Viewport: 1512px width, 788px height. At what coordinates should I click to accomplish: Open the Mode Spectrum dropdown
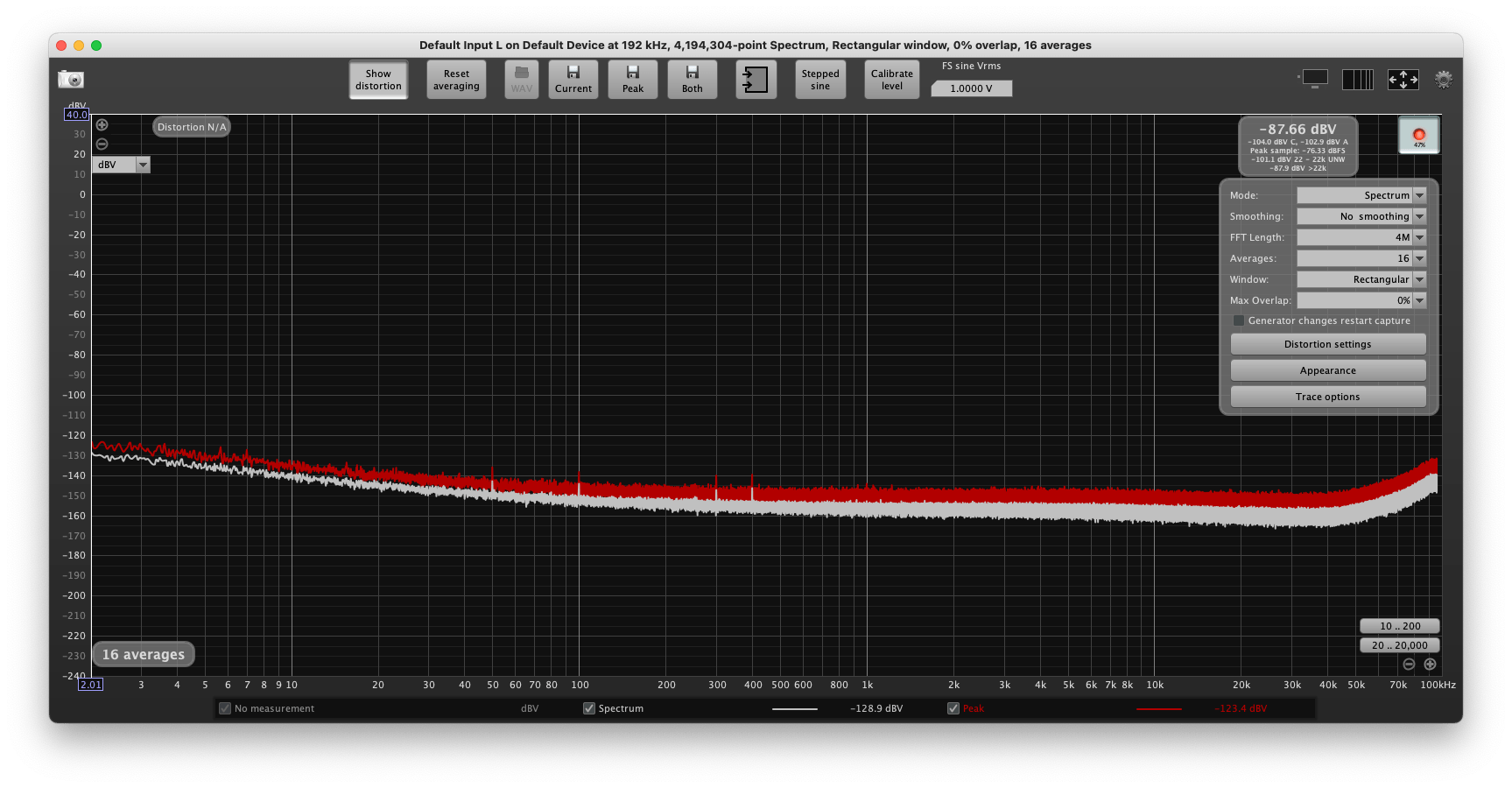pyautogui.click(x=1361, y=195)
